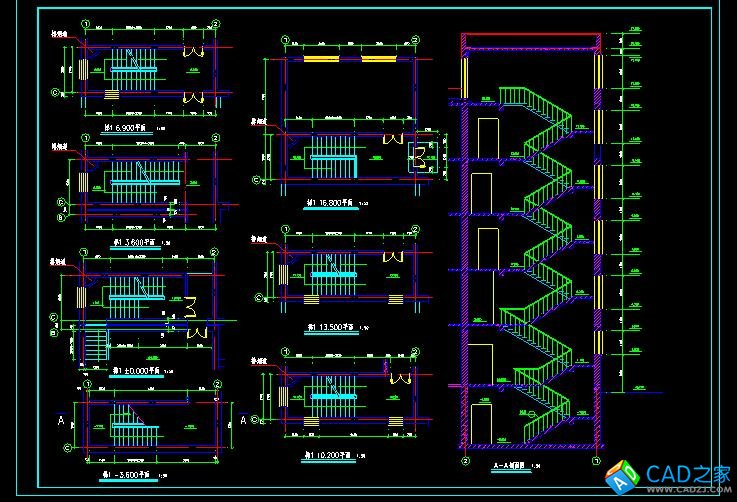The width and height of the screenshot is (737, 502).
Task: Select the left yellow window in 16.800 plan
Action: 321,59
